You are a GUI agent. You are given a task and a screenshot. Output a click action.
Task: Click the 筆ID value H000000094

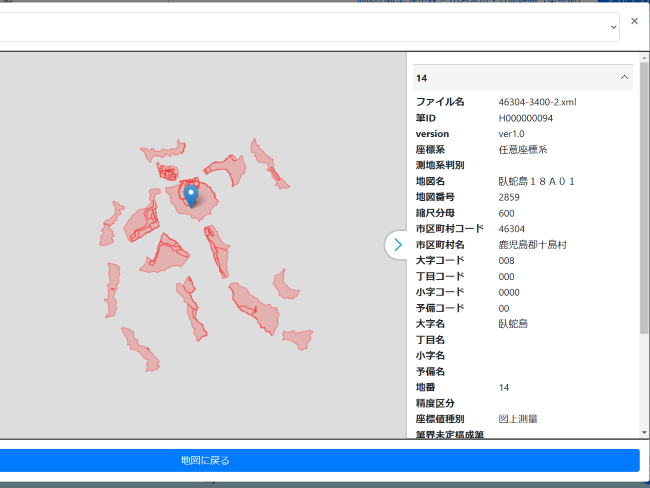(525, 118)
